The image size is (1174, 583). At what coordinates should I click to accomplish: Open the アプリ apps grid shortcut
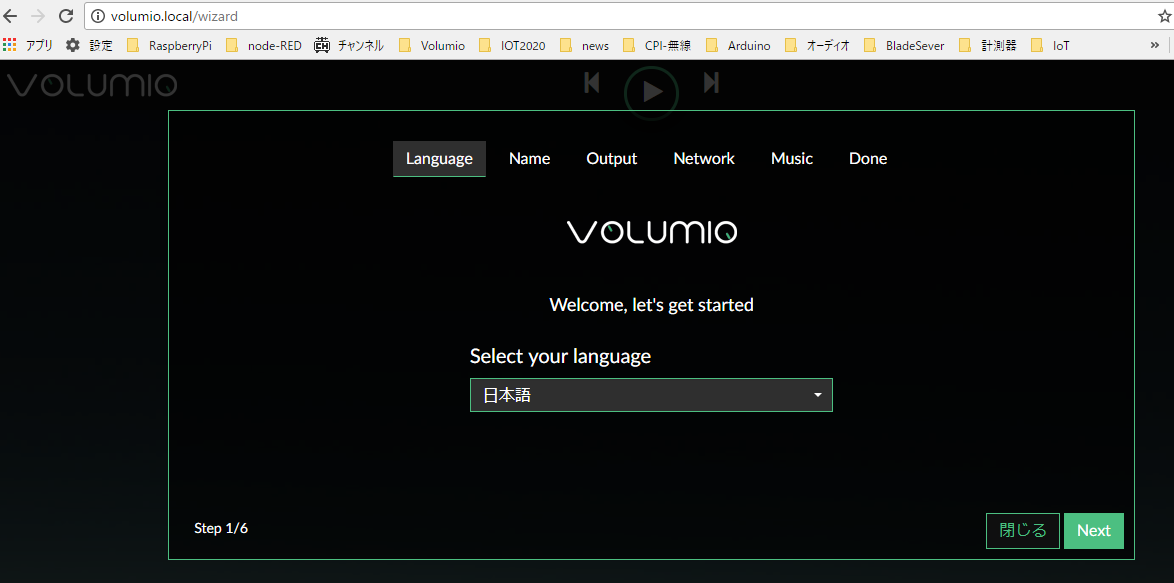[x=28, y=46]
